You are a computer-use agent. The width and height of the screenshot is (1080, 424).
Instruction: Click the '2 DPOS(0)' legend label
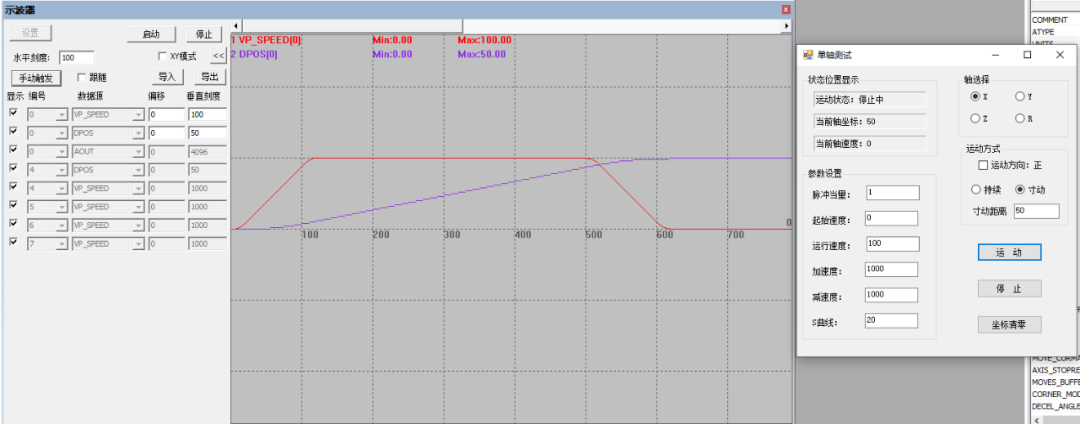(254, 54)
